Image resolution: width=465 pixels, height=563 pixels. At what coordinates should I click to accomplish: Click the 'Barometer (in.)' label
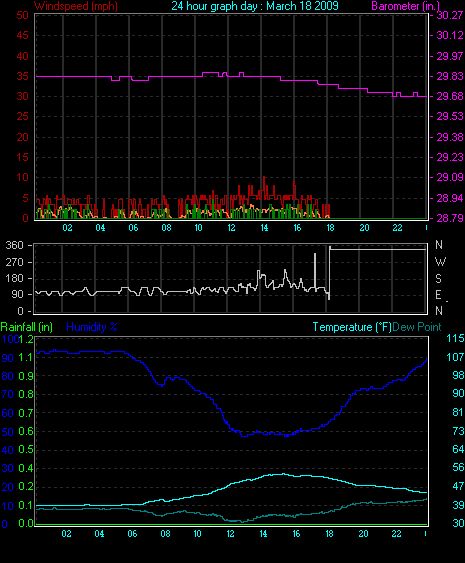[405, 6]
